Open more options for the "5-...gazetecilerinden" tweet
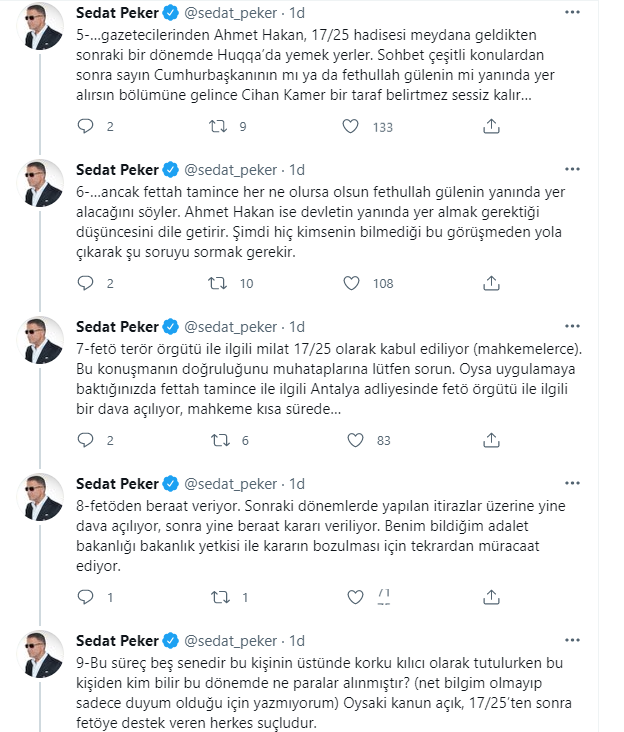 (571, 13)
